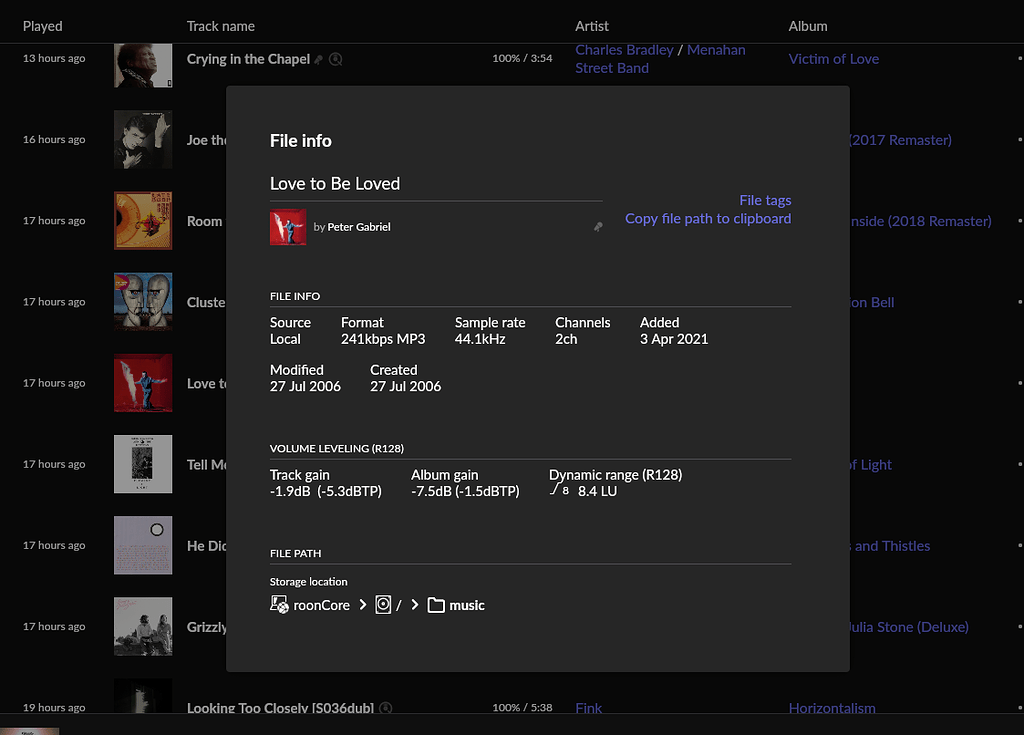
Task: Click the pick icon beside Peter Gabriel
Action: (598, 227)
